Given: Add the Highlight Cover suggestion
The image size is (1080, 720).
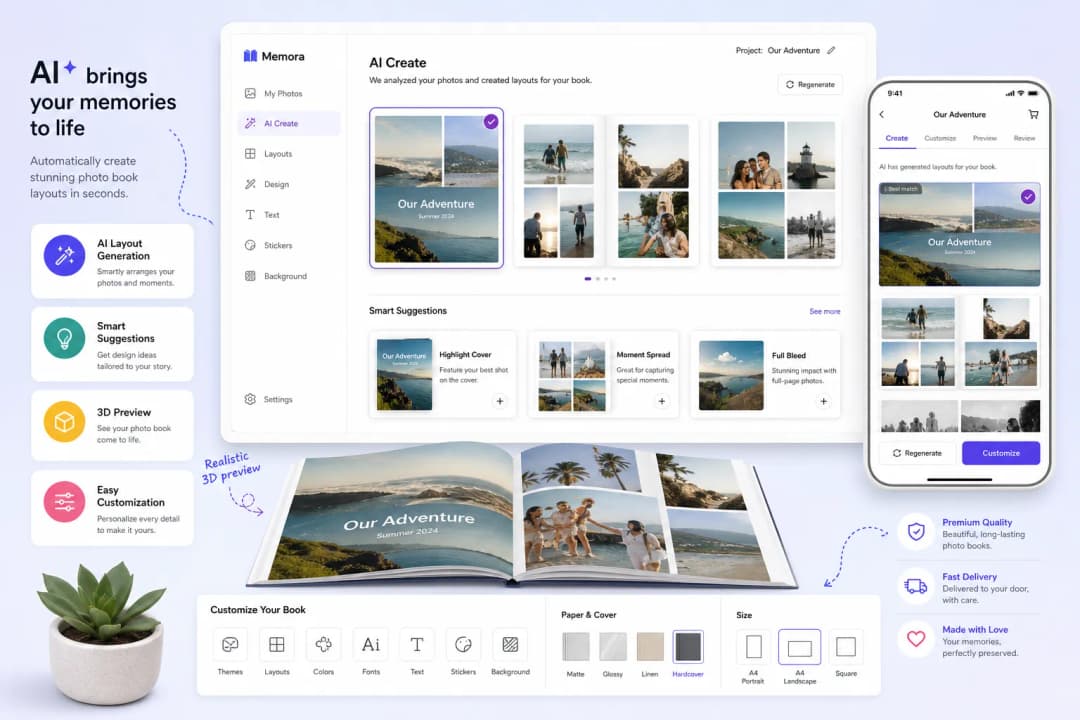Looking at the screenshot, I should (500, 401).
